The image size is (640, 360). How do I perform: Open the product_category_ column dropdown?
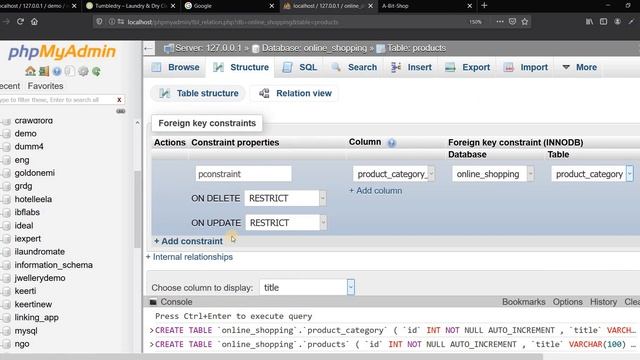pyautogui.click(x=393, y=174)
